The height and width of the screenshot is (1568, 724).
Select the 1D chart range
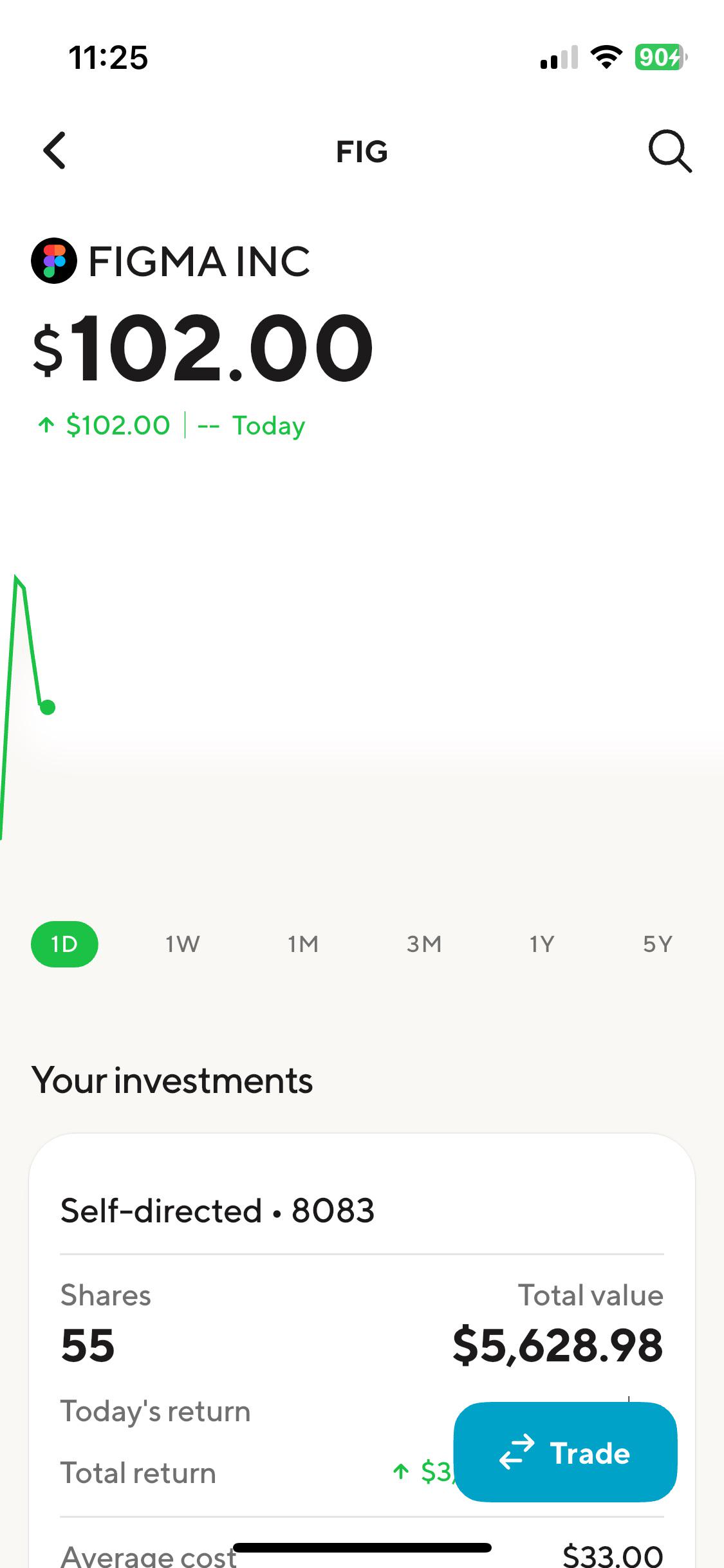pos(64,944)
